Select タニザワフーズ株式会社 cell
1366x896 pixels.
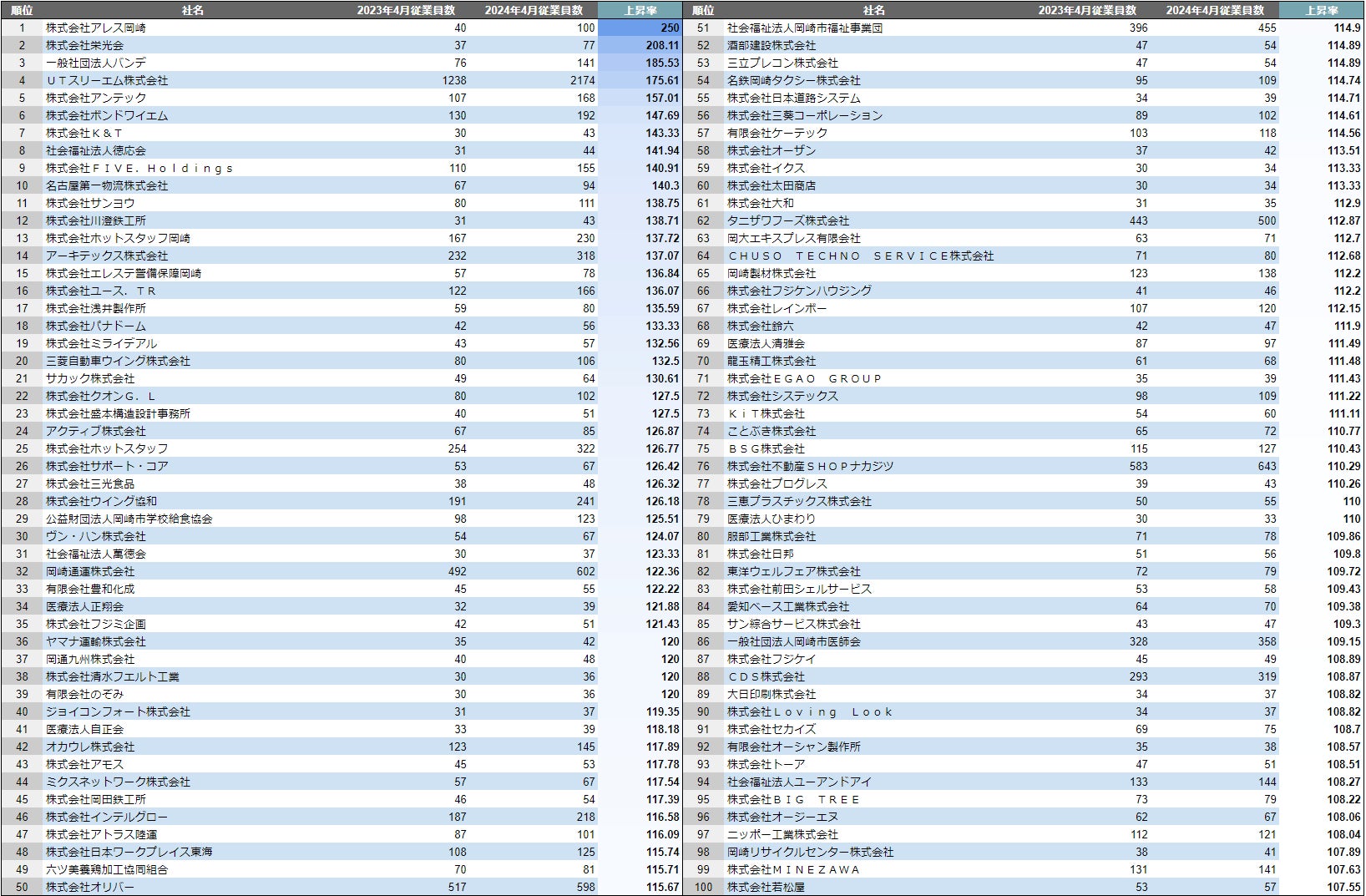[788, 220]
